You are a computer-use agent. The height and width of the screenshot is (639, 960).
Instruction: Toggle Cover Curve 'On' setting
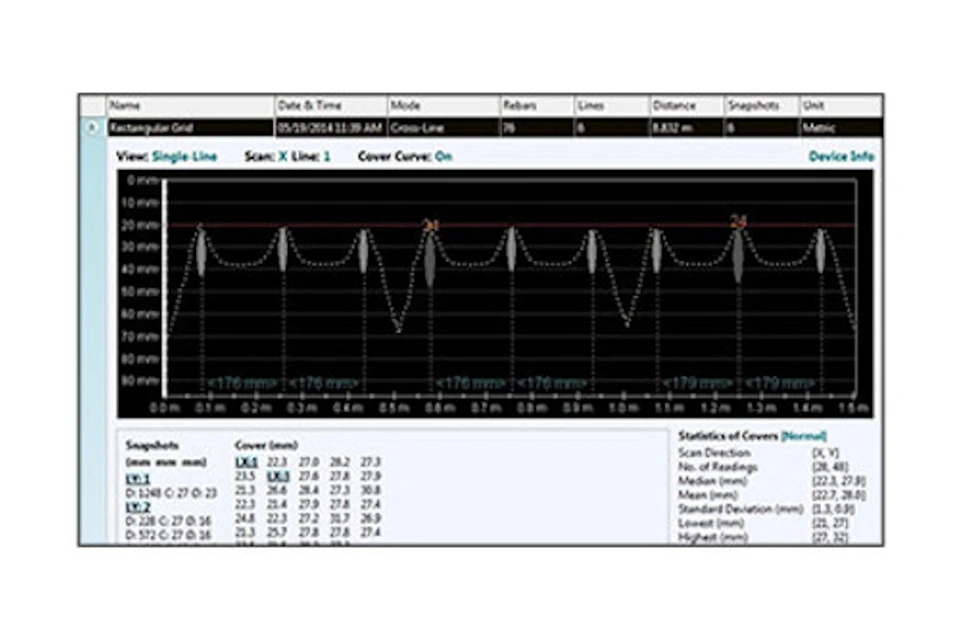click(x=443, y=157)
